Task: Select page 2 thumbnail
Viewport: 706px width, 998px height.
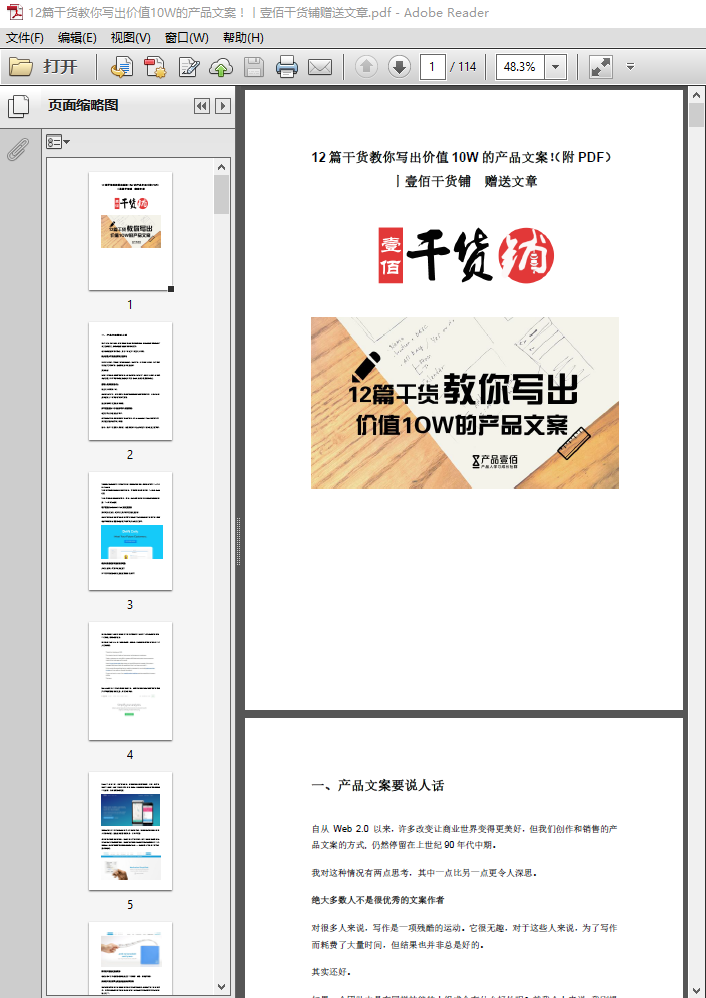Action: (131, 381)
